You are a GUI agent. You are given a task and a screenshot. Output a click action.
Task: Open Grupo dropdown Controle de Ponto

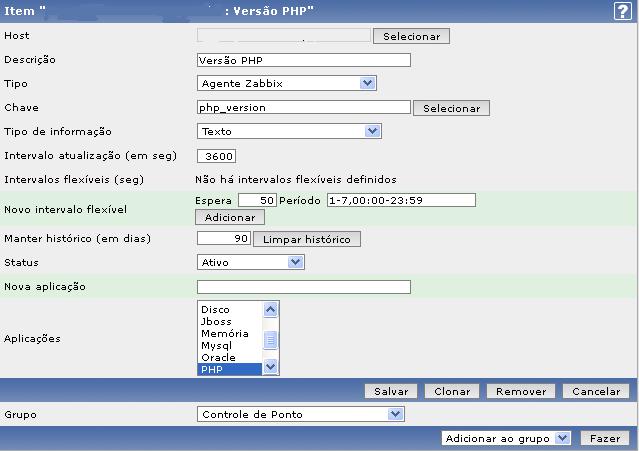(x=301, y=414)
